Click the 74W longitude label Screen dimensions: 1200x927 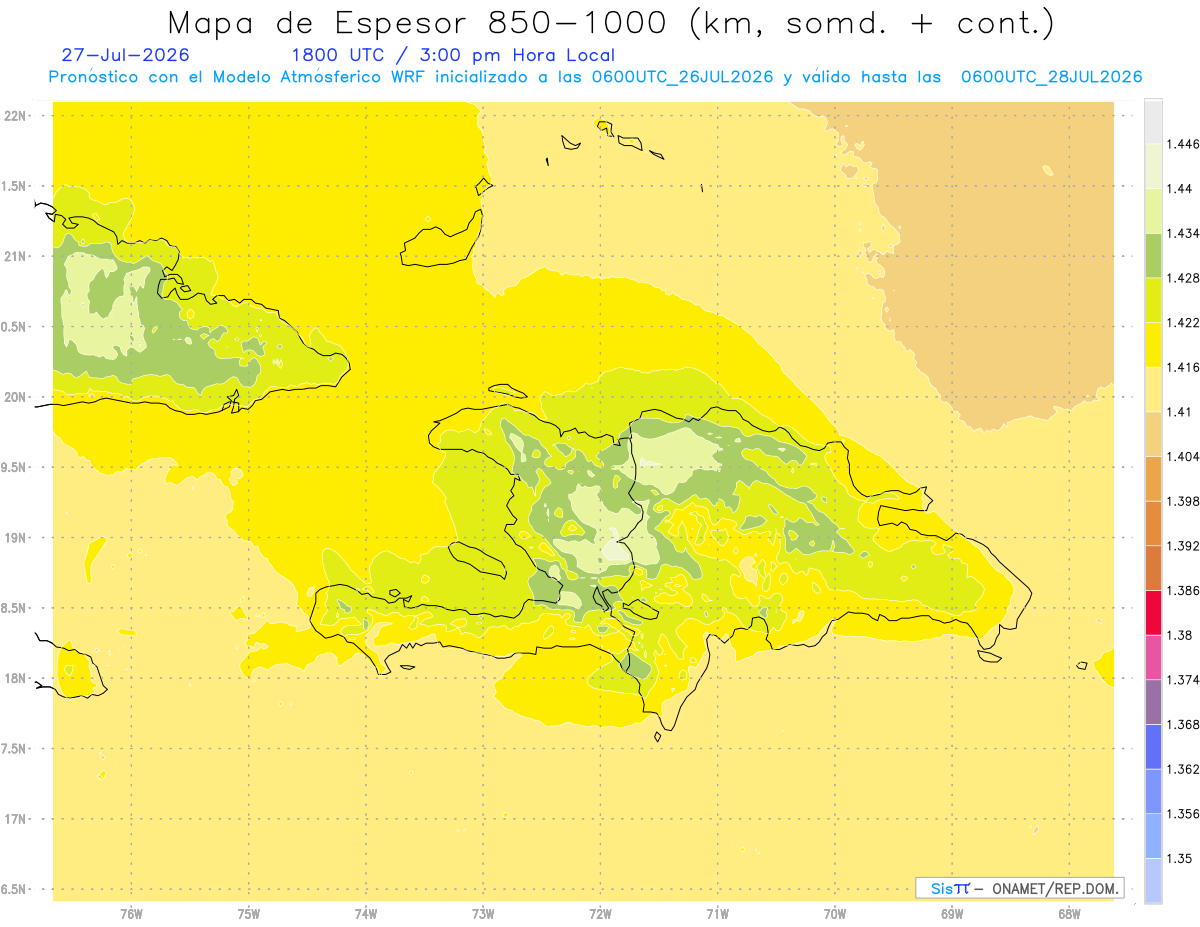coord(366,914)
